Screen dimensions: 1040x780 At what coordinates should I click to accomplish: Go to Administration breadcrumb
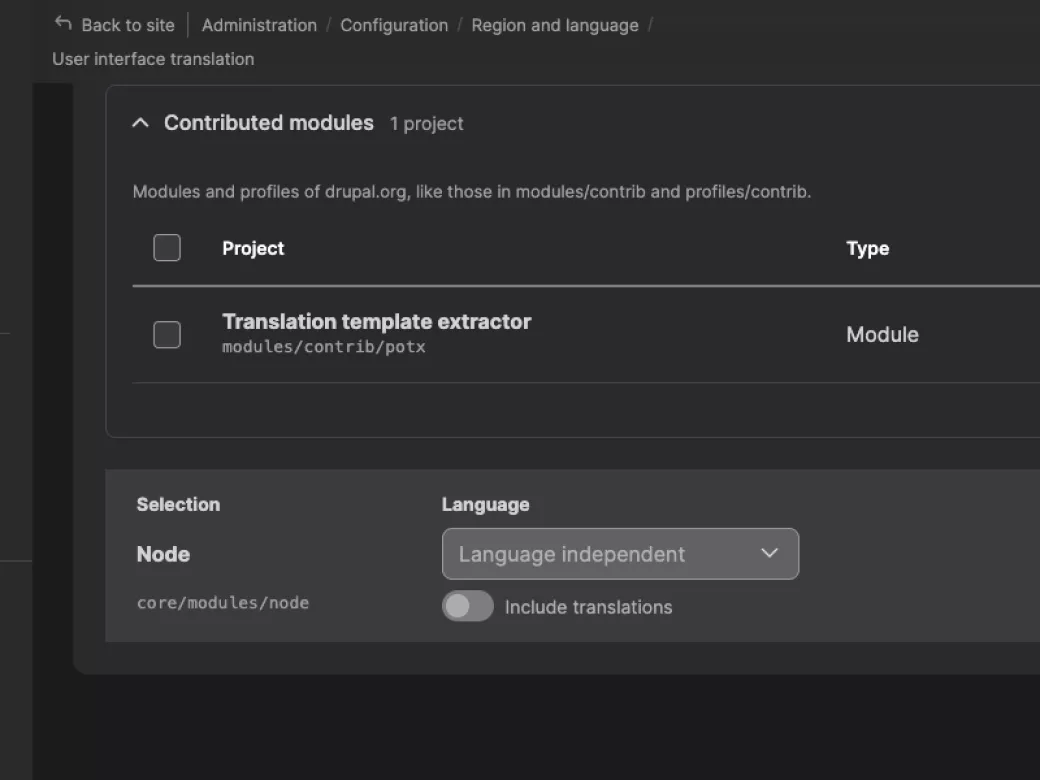click(259, 25)
